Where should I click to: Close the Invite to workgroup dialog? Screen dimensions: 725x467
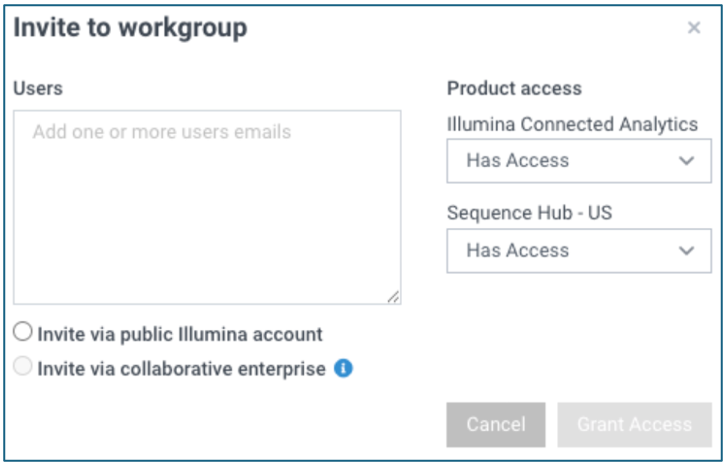click(x=694, y=28)
